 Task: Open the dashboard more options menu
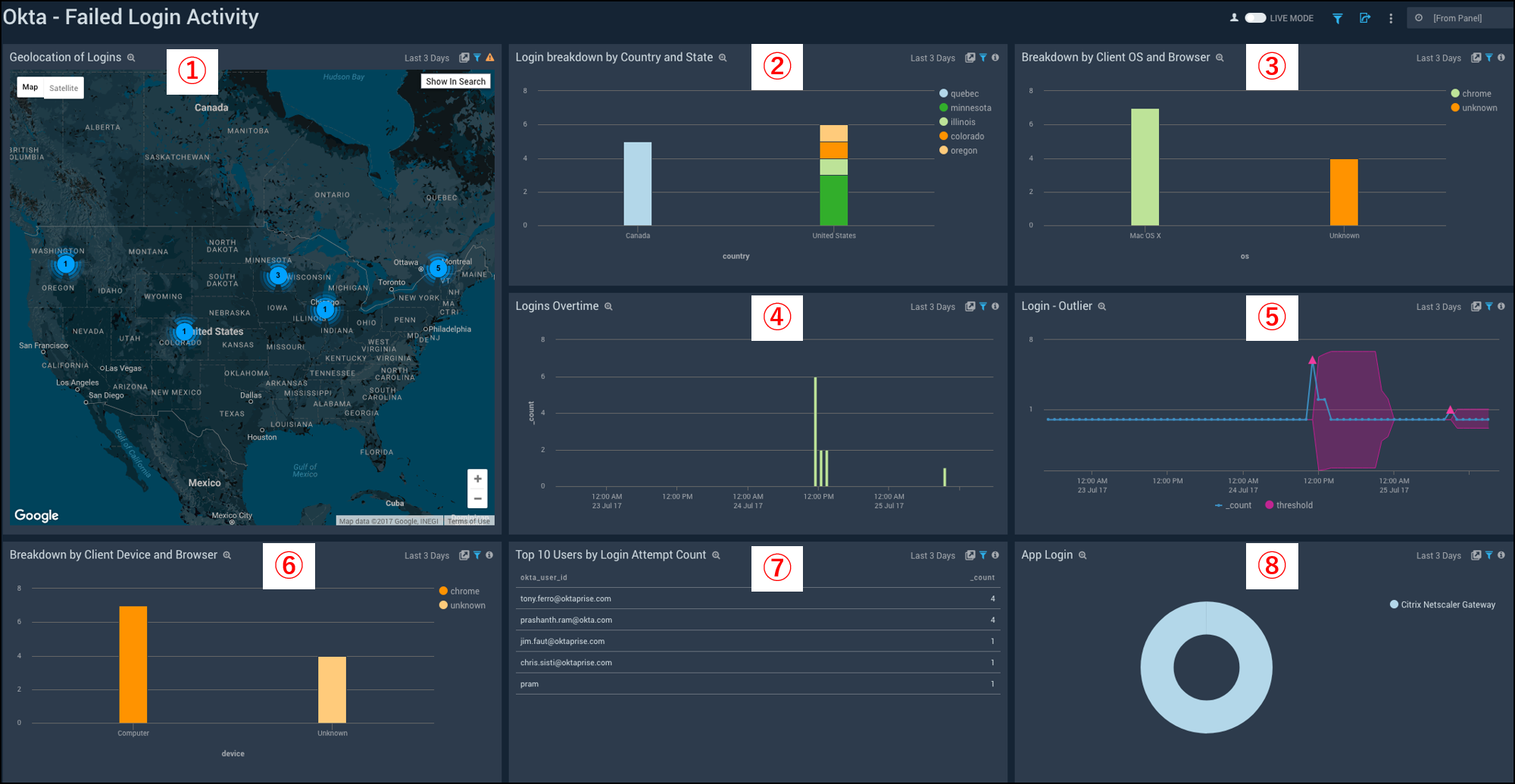[1391, 18]
